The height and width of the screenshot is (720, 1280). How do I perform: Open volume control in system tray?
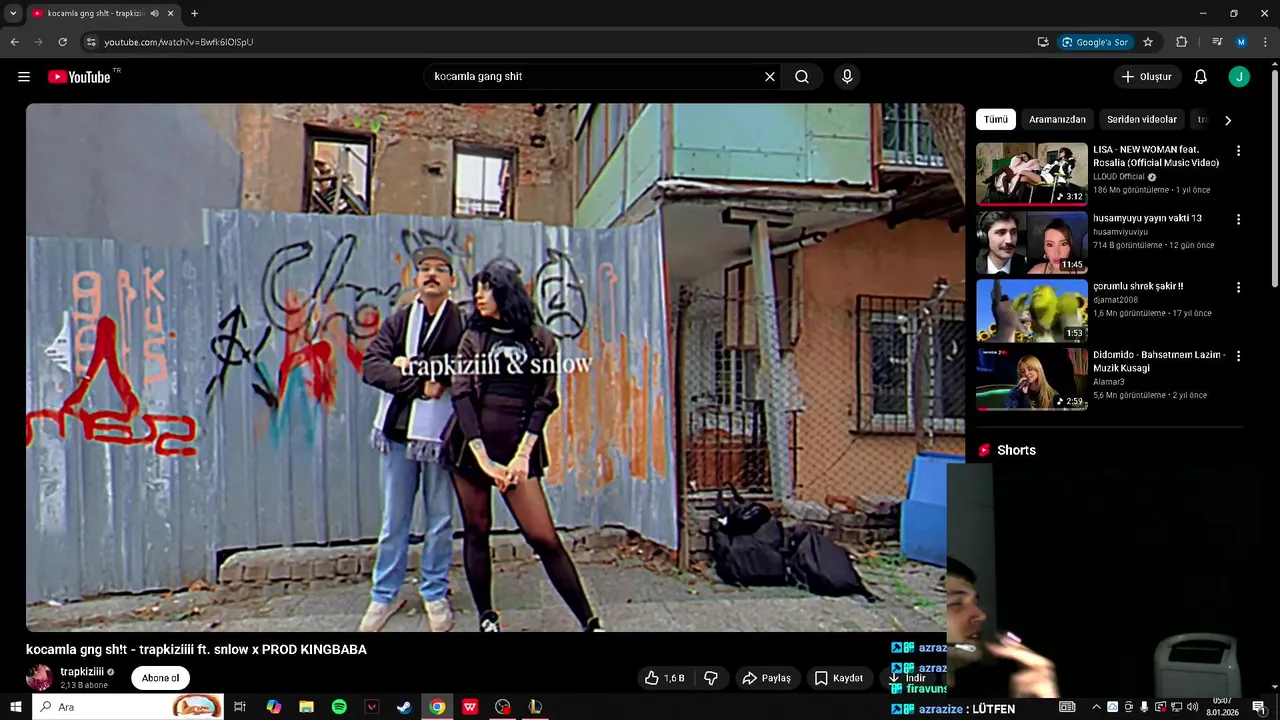click(x=1192, y=707)
